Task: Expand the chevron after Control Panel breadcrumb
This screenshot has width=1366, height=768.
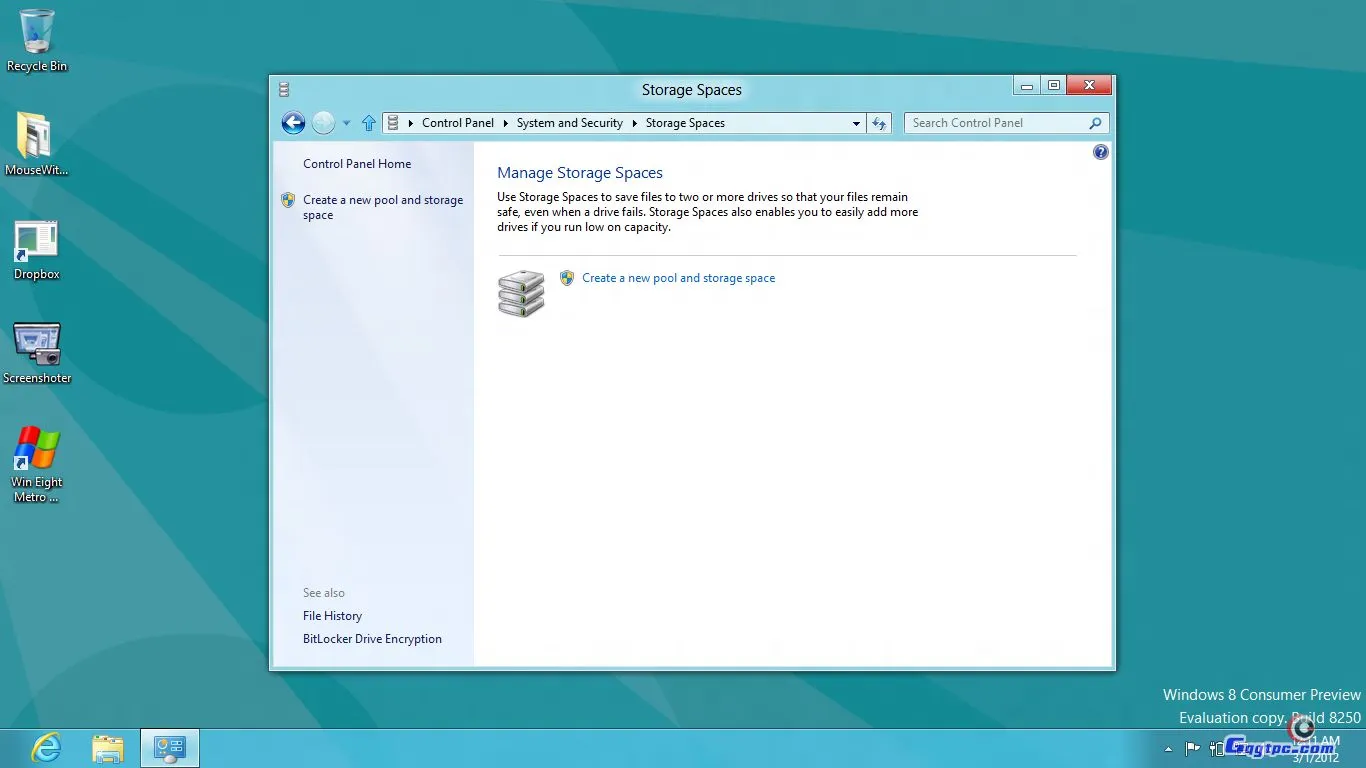Action: pyautogui.click(x=506, y=123)
